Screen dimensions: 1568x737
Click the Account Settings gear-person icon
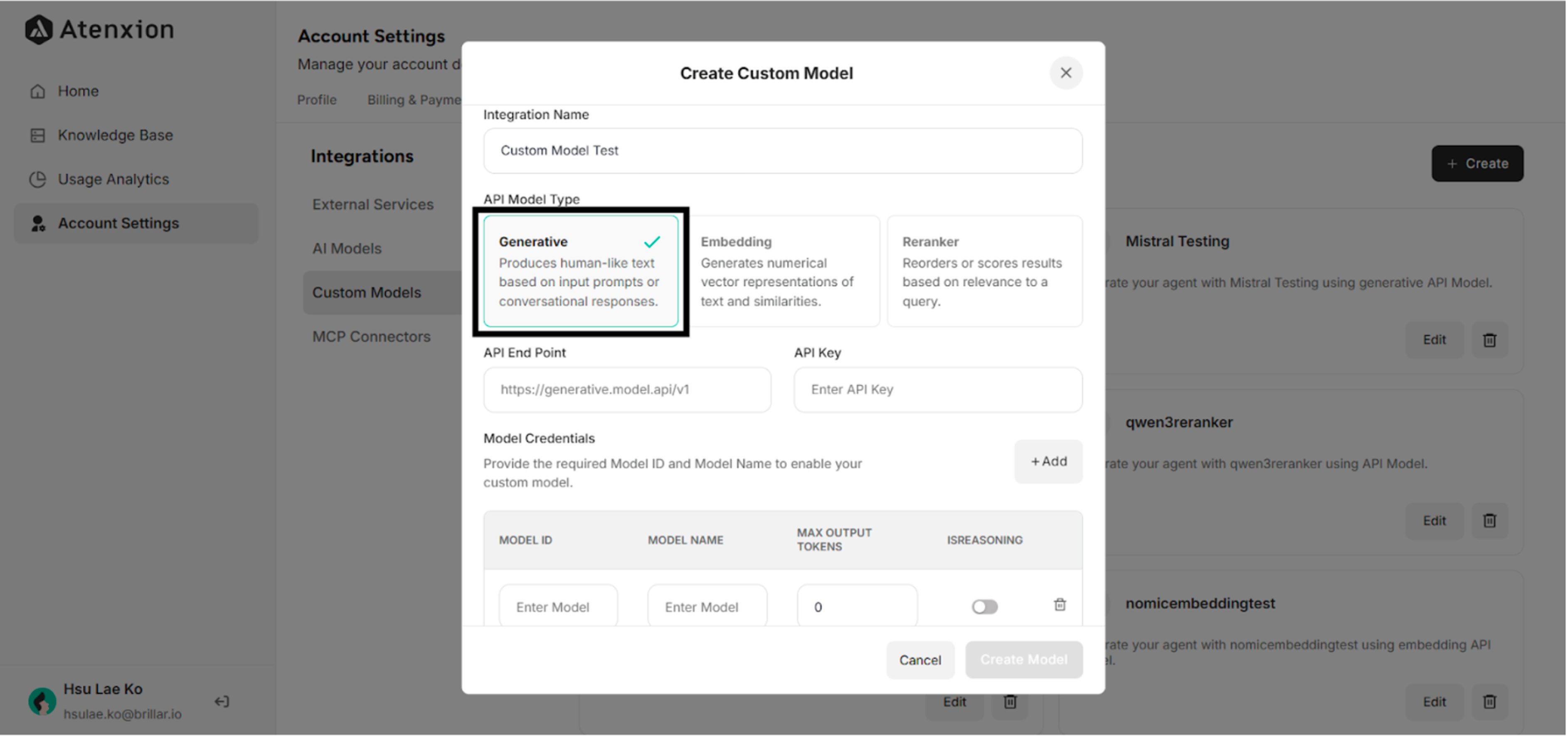tap(38, 223)
